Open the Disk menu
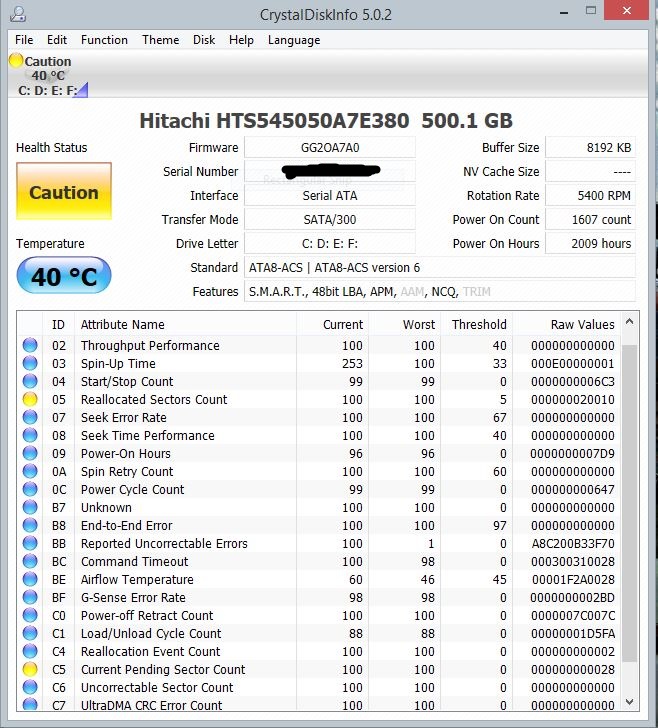This screenshot has height=728, width=658. click(x=204, y=40)
